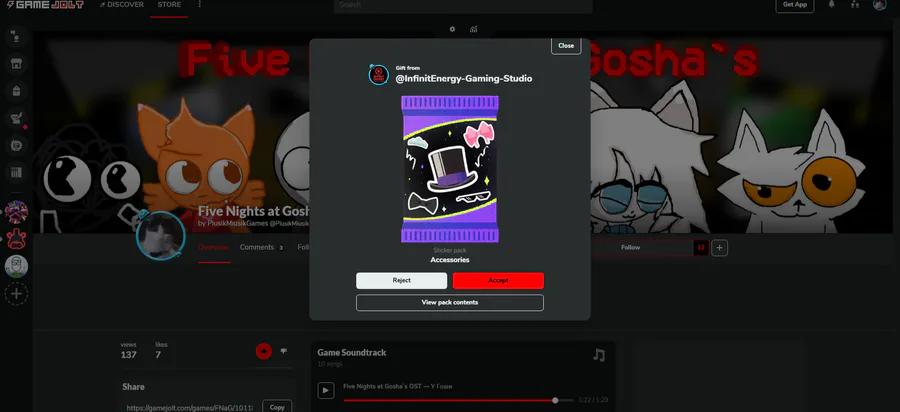900x412 pixels.
Task: Click the 7 likes count
Action: point(158,355)
